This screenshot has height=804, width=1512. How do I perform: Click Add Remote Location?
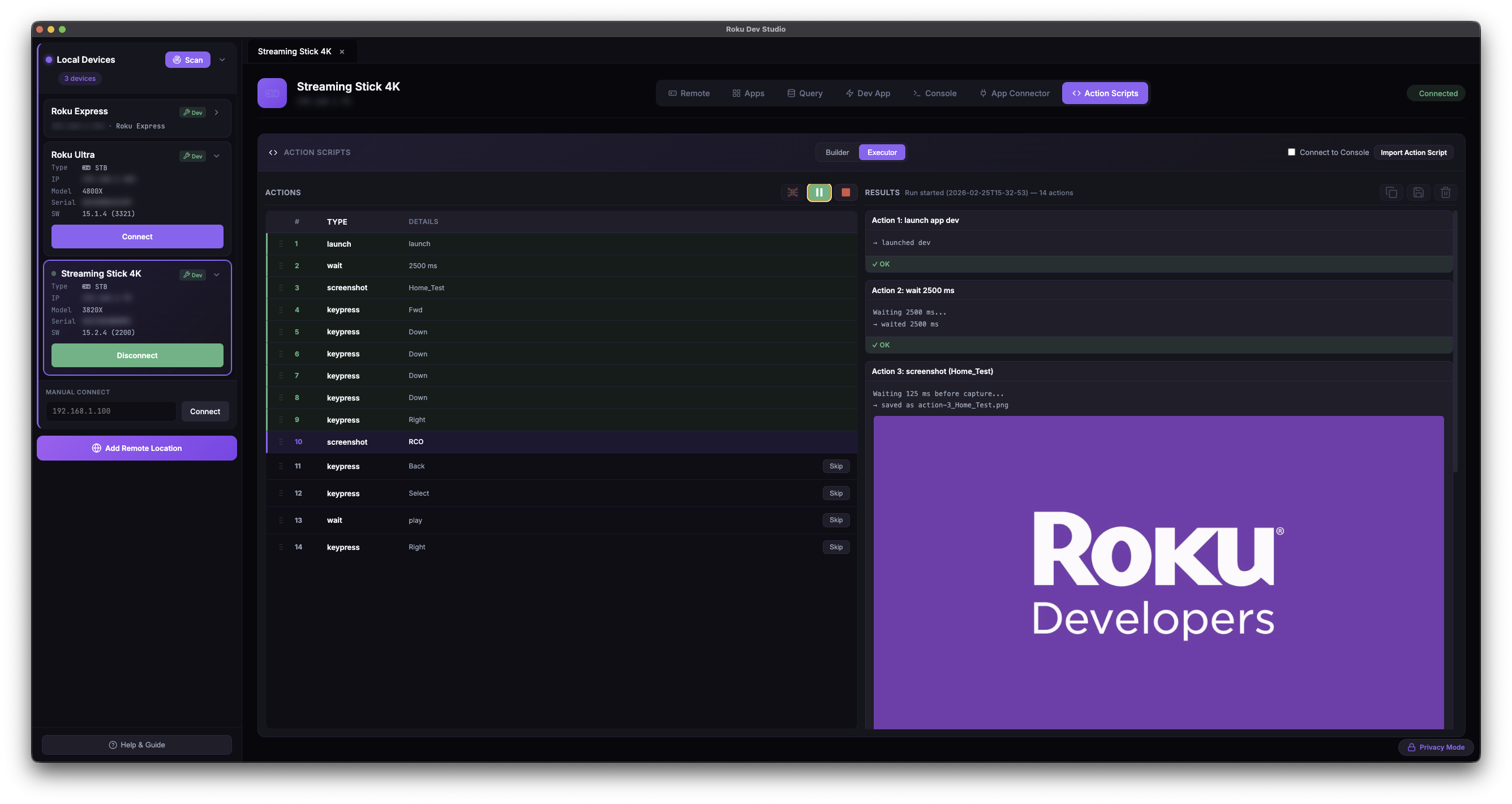click(x=137, y=448)
